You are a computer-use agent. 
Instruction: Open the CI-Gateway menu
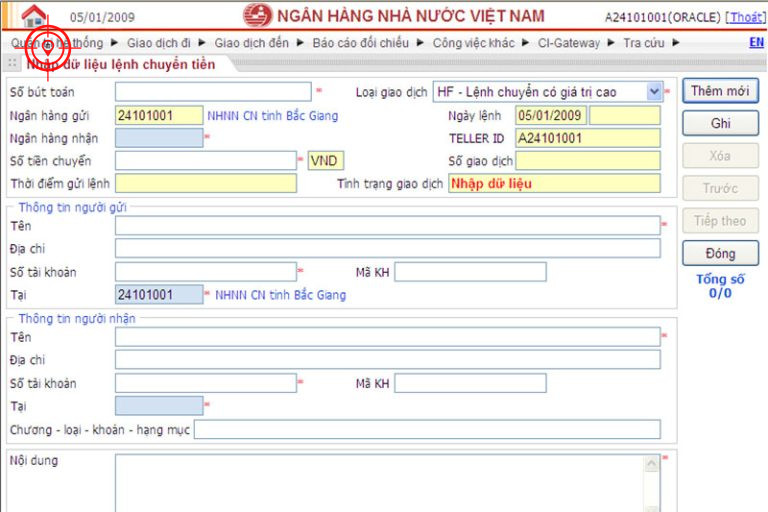(569, 43)
